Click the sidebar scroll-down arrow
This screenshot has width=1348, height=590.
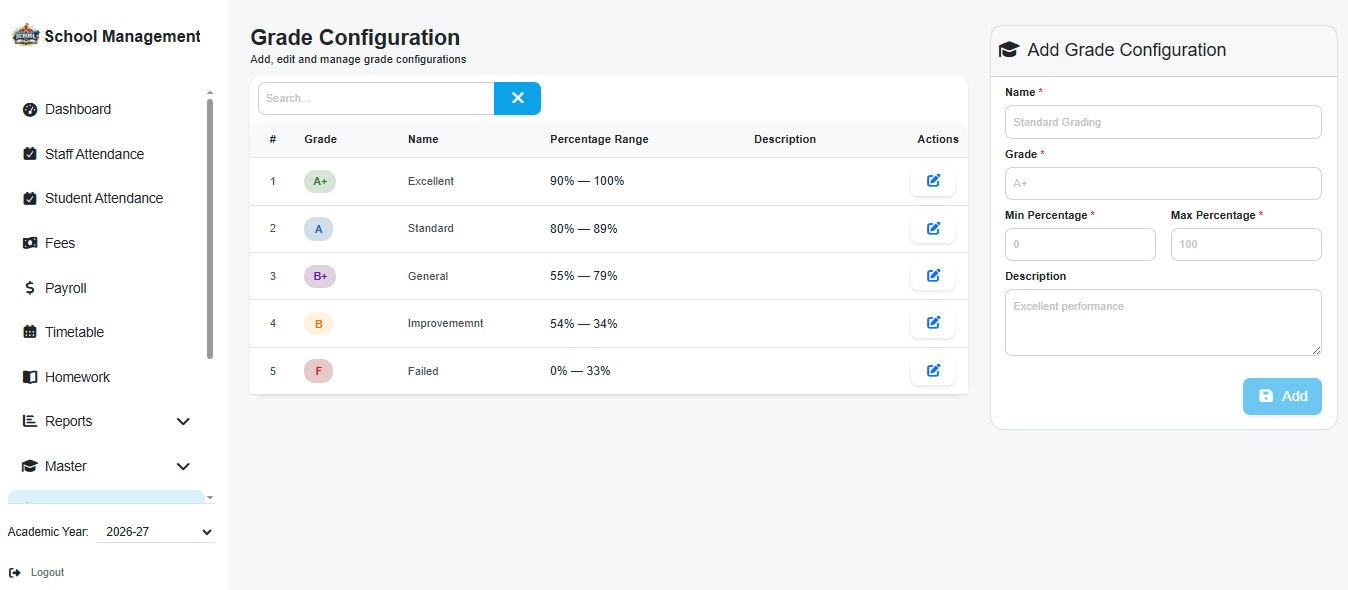[x=210, y=497]
